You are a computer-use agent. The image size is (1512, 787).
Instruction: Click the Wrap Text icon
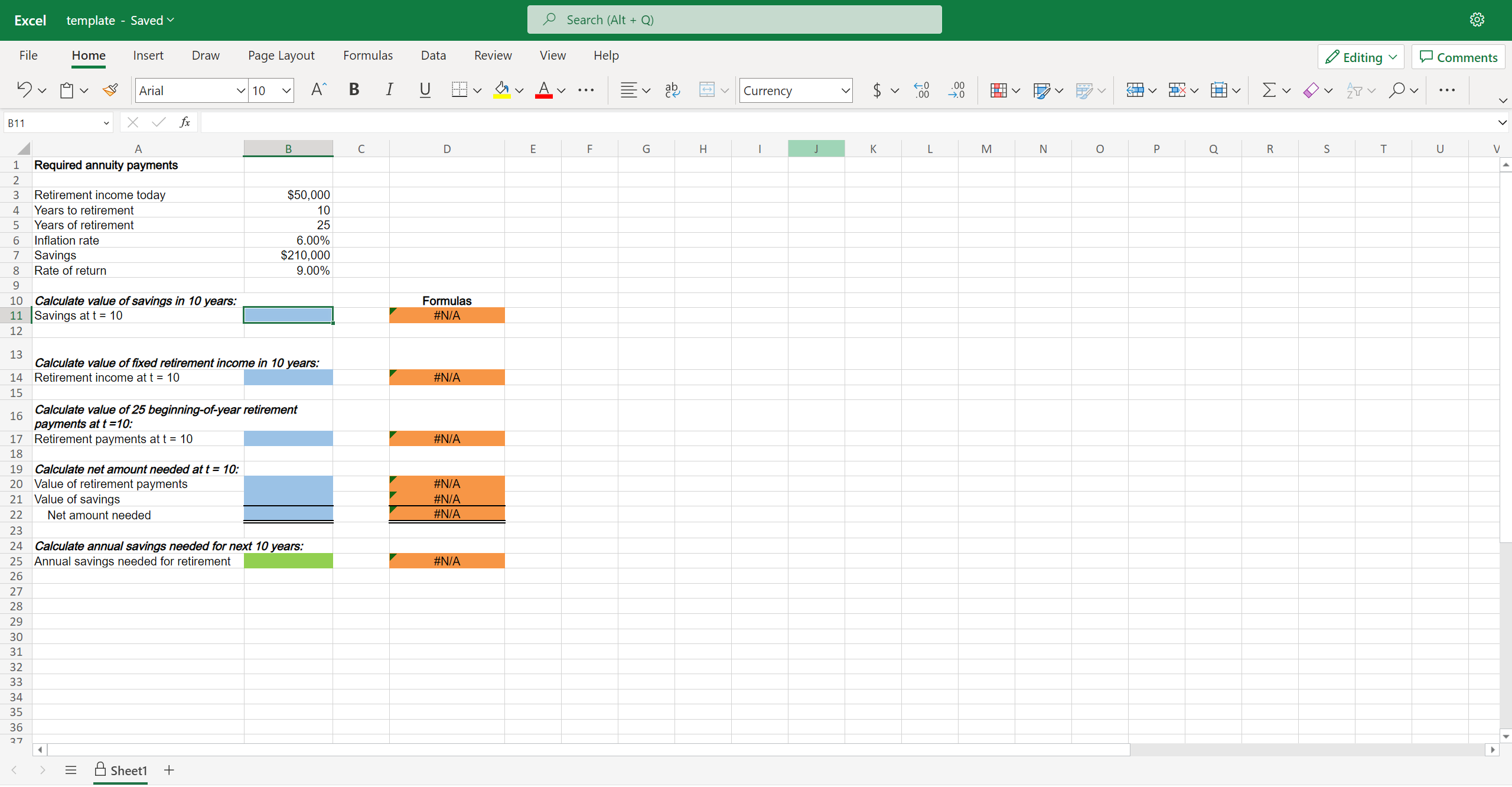(x=672, y=90)
